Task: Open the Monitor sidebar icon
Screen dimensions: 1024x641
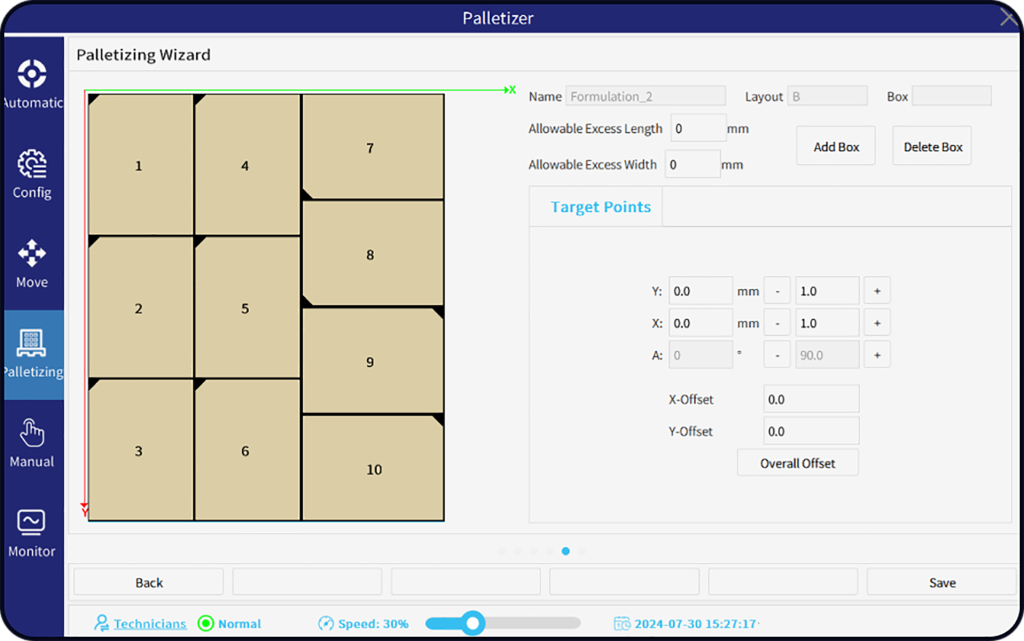Action: tap(32, 523)
